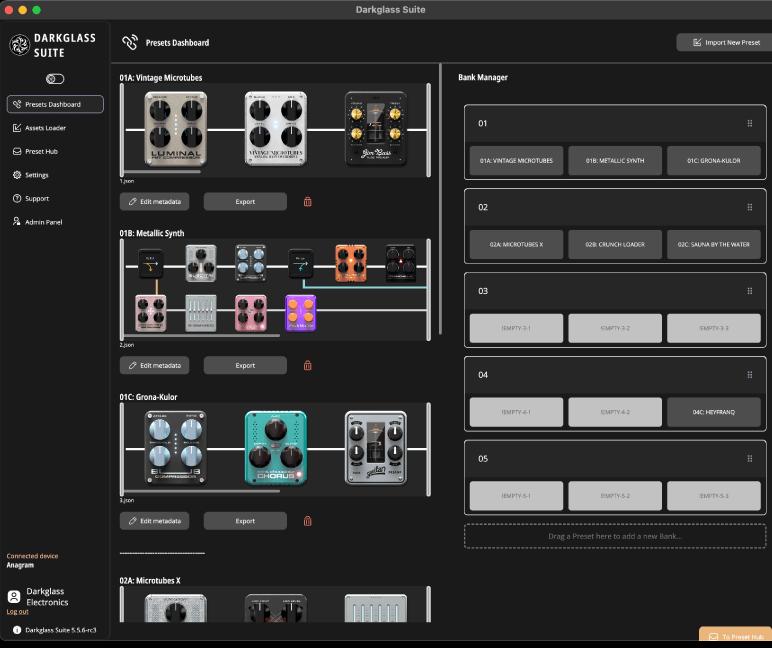Export the 01B Metallic Synth preset
772x648 pixels.
pyautogui.click(x=245, y=365)
